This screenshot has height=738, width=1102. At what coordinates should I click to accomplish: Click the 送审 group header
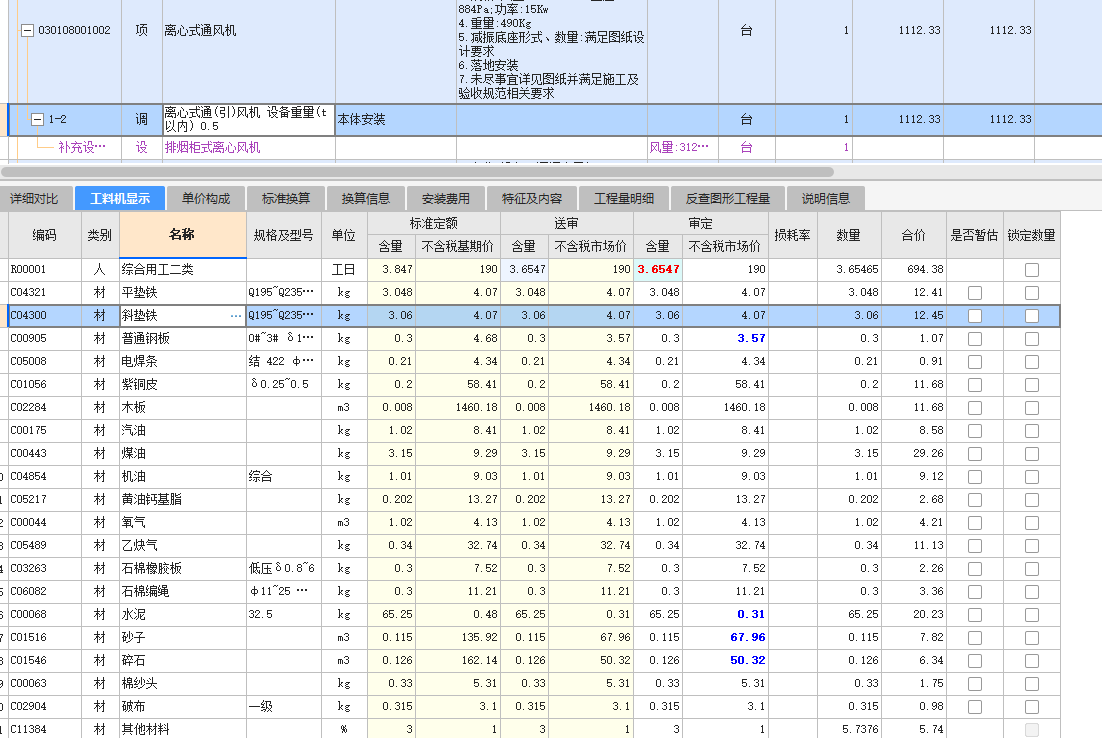tap(566, 224)
